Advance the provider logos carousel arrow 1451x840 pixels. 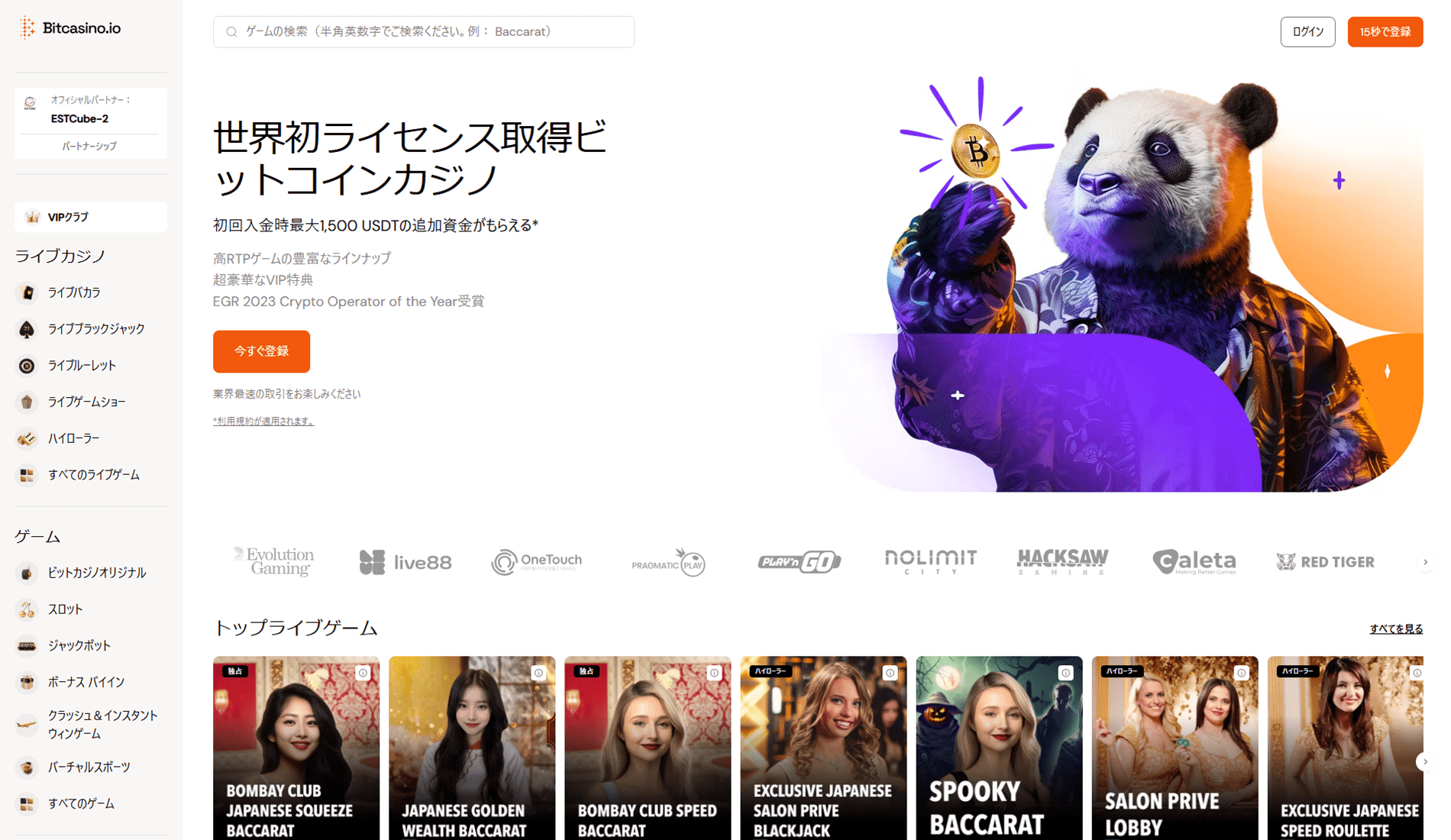1425,562
